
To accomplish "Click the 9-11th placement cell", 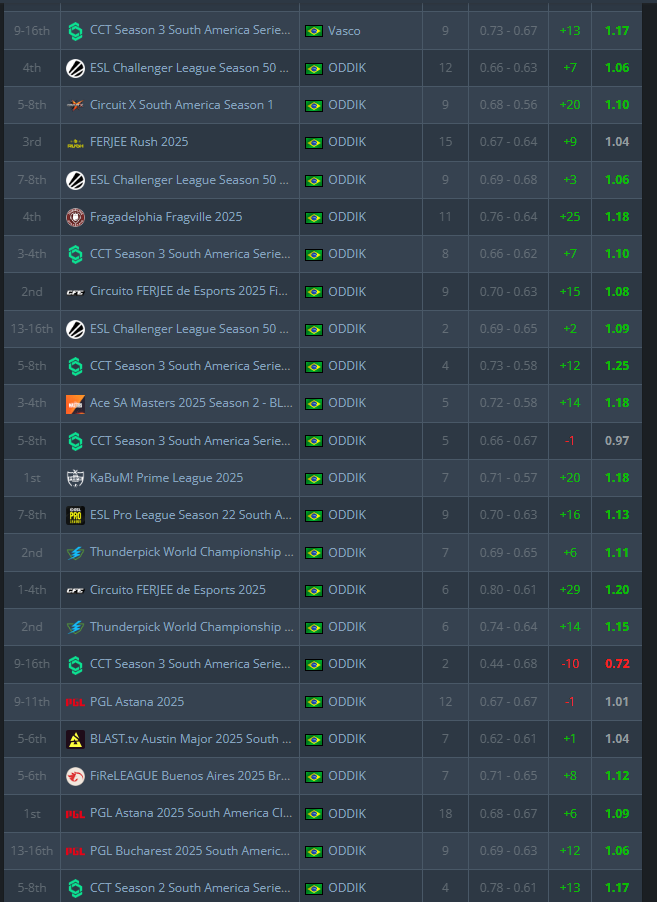I will coord(32,701).
